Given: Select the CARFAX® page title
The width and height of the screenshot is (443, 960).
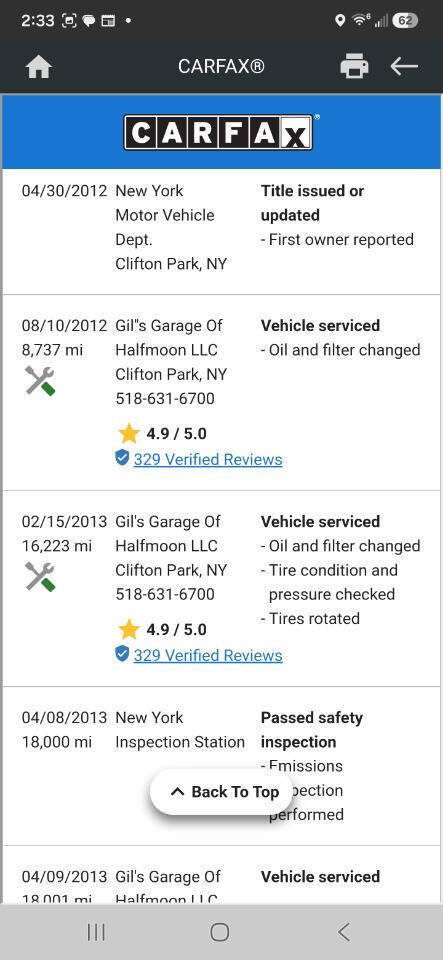Looking at the screenshot, I should [222, 66].
